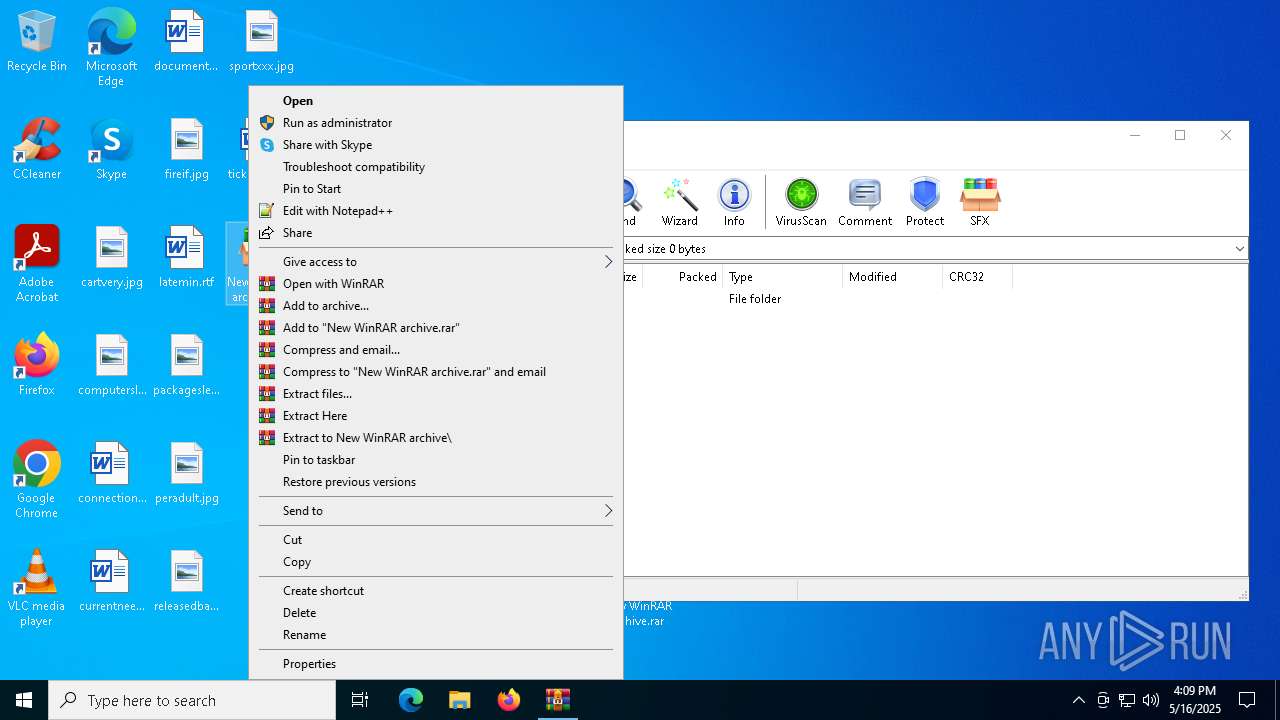Screen dimensions: 1280x720
Task: Open the clock showing 4:09 PM
Action: [x=1194, y=700]
